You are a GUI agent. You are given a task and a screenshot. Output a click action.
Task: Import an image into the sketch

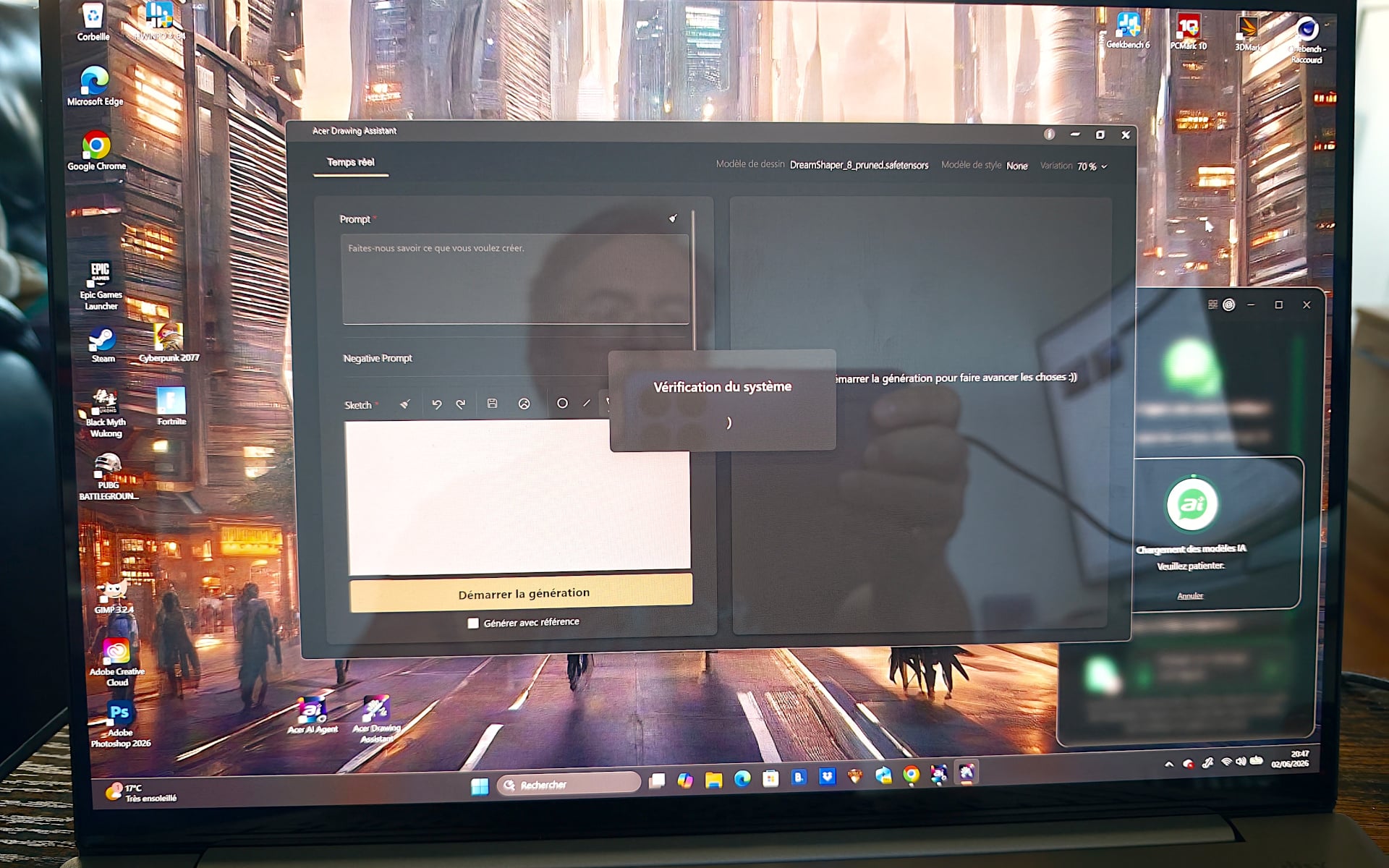pyautogui.click(x=524, y=404)
